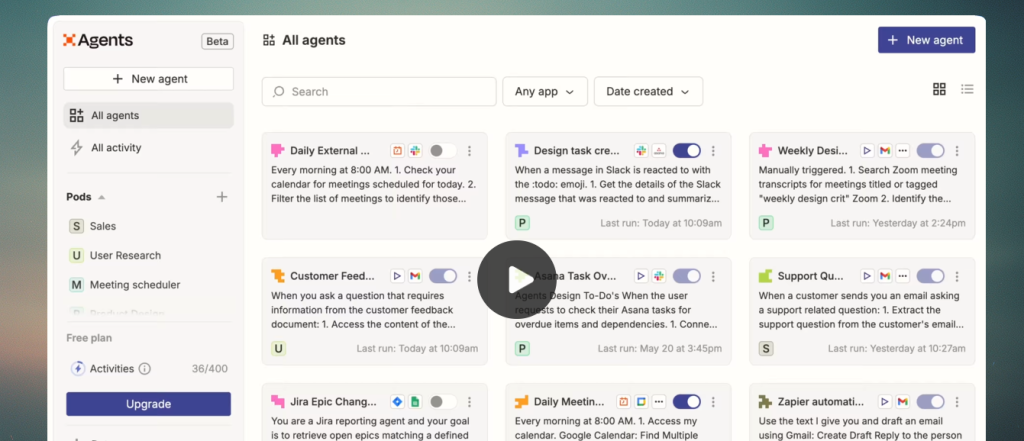Click the blue New agent button

tap(926, 40)
